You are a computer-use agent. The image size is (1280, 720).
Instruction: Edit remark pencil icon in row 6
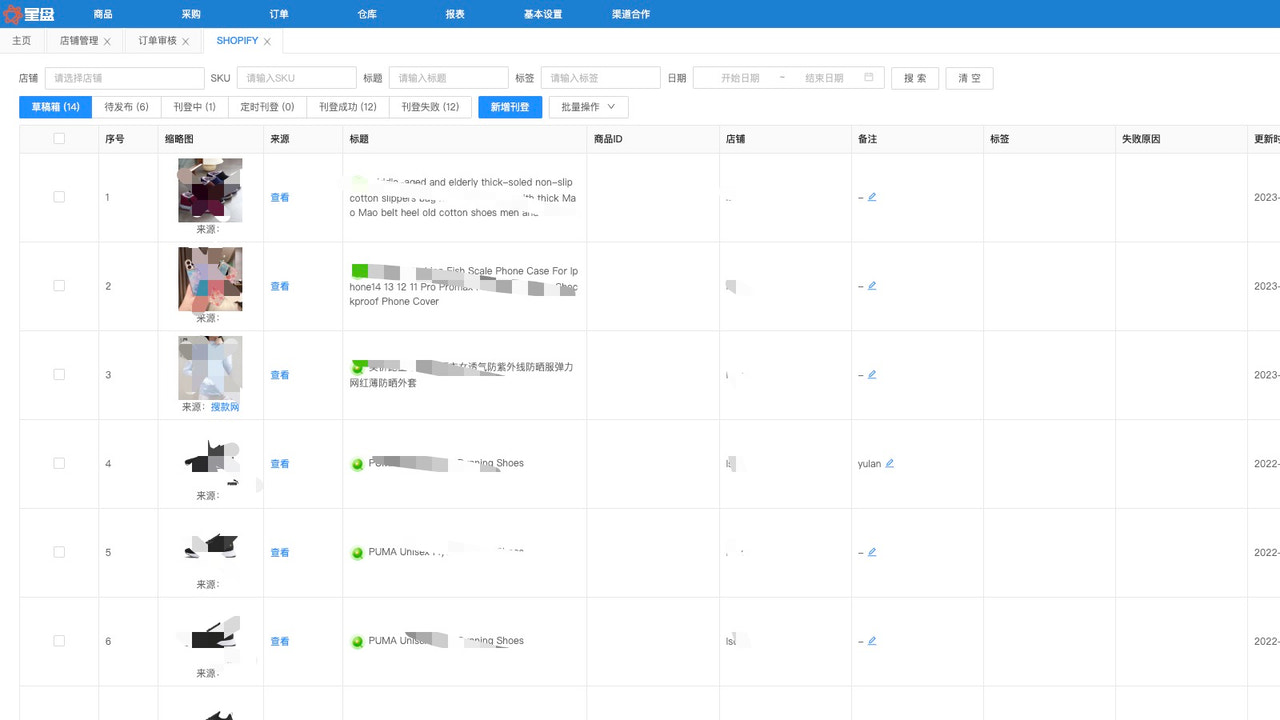click(x=872, y=641)
